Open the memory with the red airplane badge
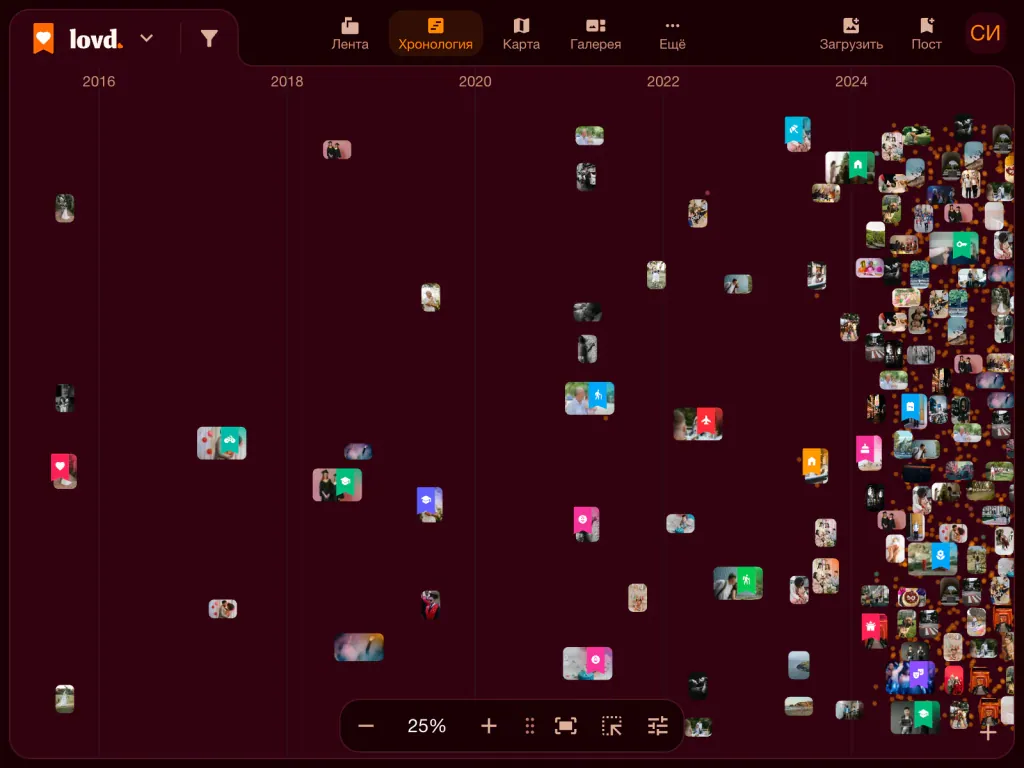This screenshot has width=1024, height=768. [x=698, y=424]
